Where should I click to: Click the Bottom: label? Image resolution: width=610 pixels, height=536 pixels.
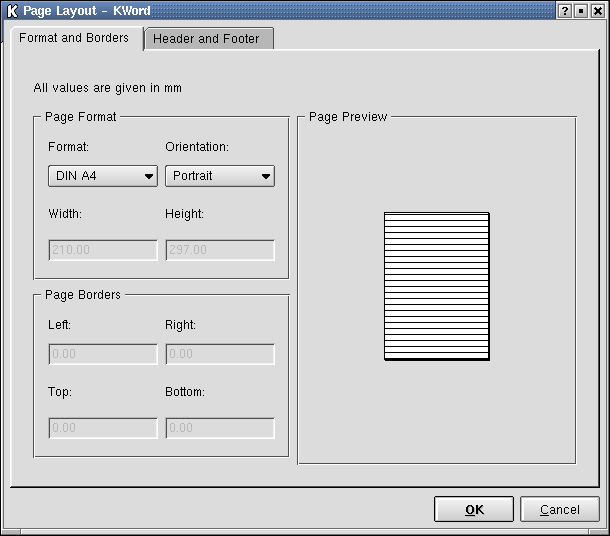coord(185,392)
